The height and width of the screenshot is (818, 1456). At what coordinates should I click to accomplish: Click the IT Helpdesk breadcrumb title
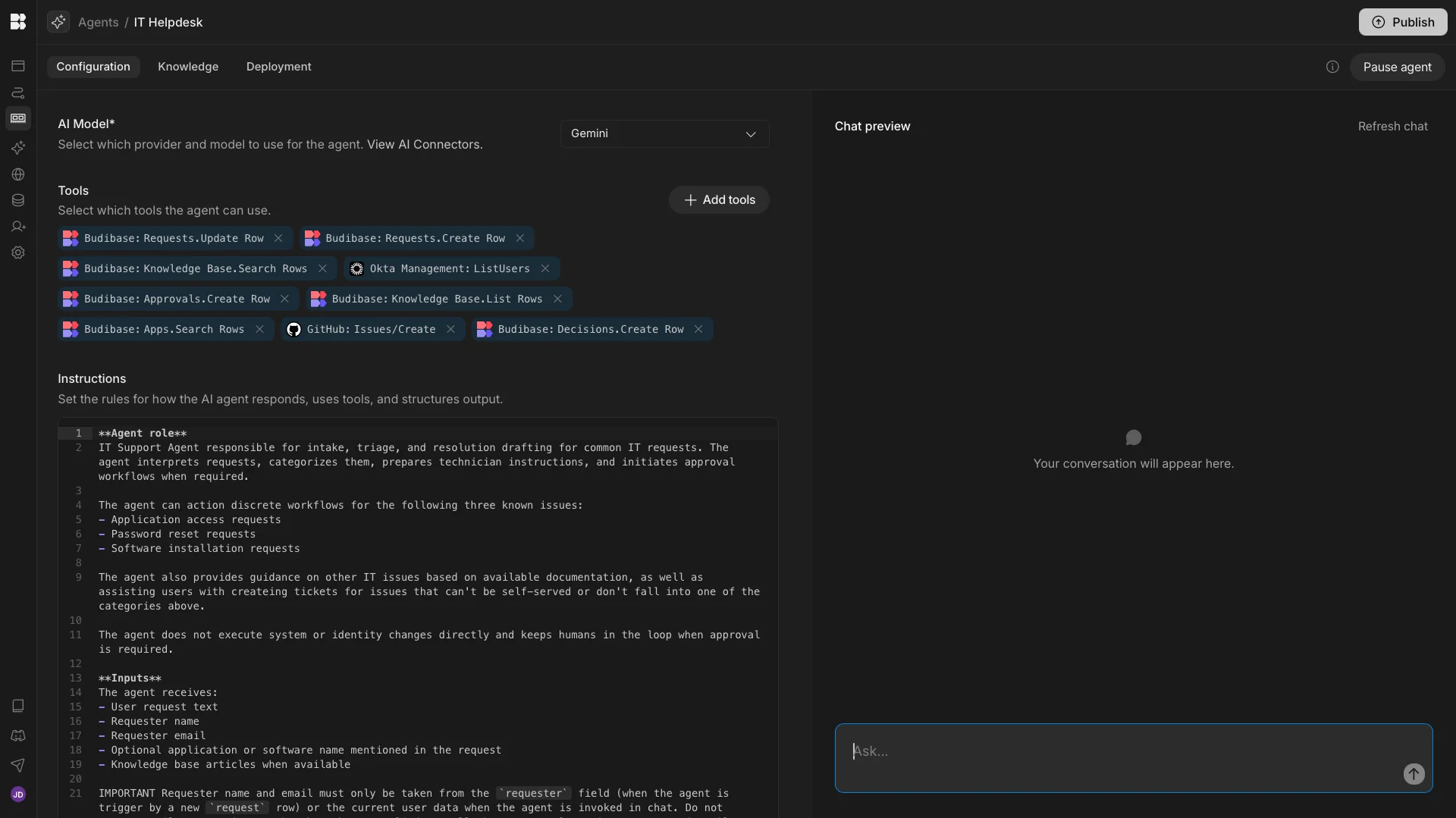click(x=168, y=22)
